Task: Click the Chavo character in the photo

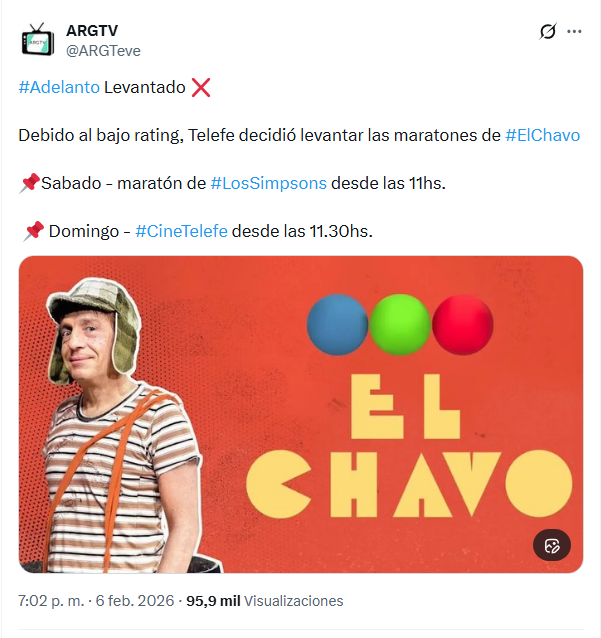Action: [x=122, y=425]
